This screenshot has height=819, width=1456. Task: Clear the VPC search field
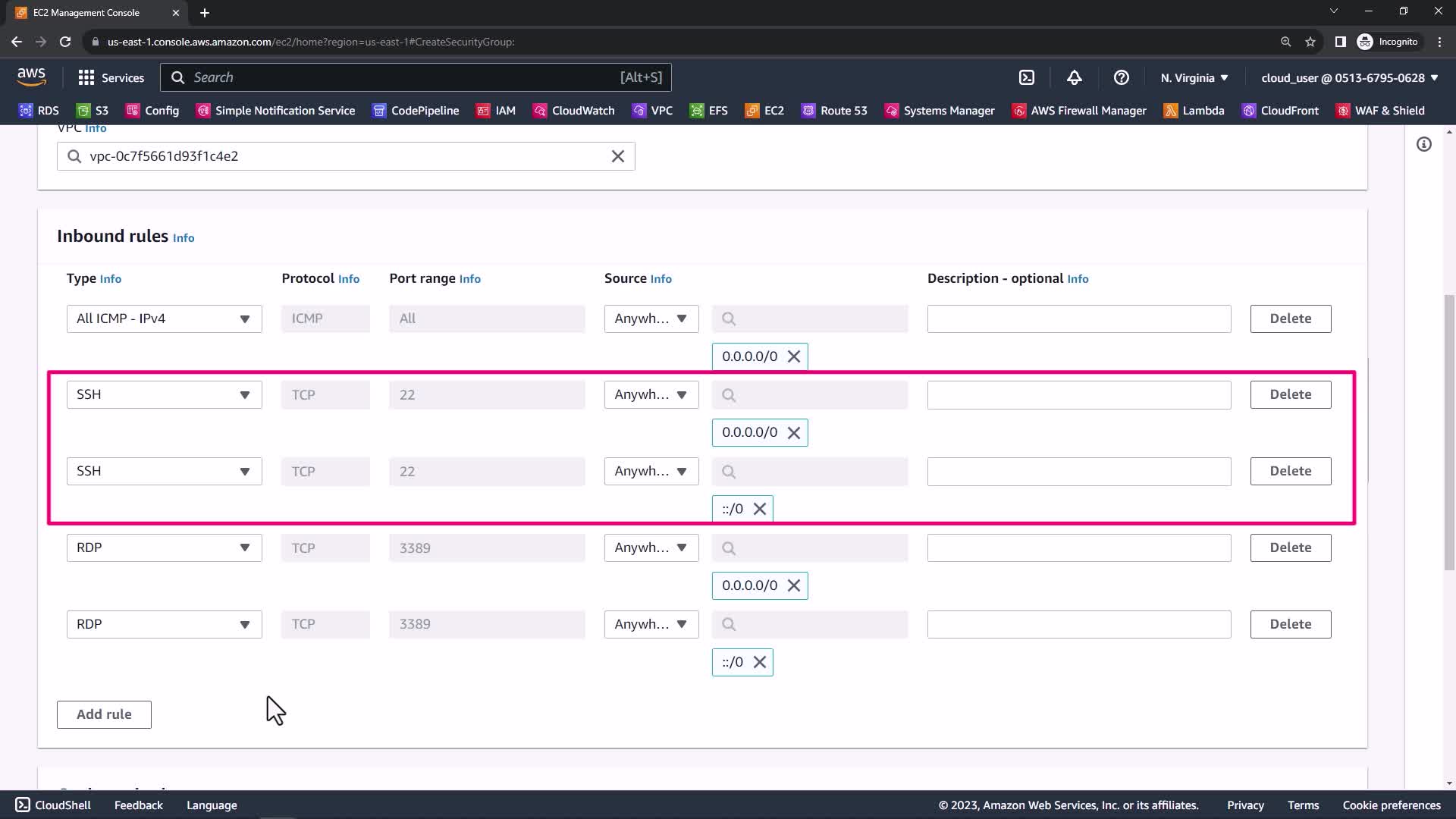(617, 156)
